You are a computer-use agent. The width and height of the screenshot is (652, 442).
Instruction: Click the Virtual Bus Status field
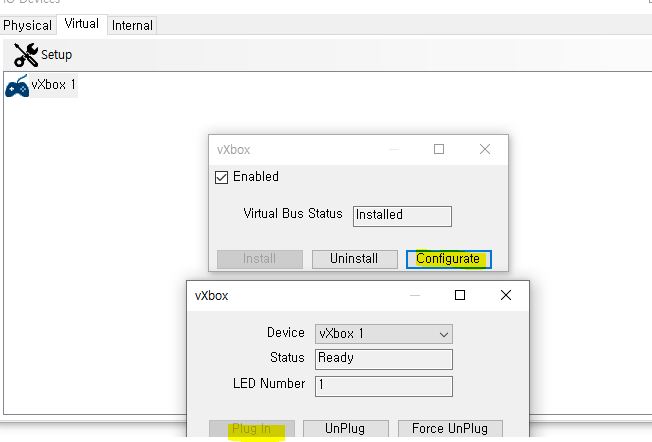click(x=402, y=216)
